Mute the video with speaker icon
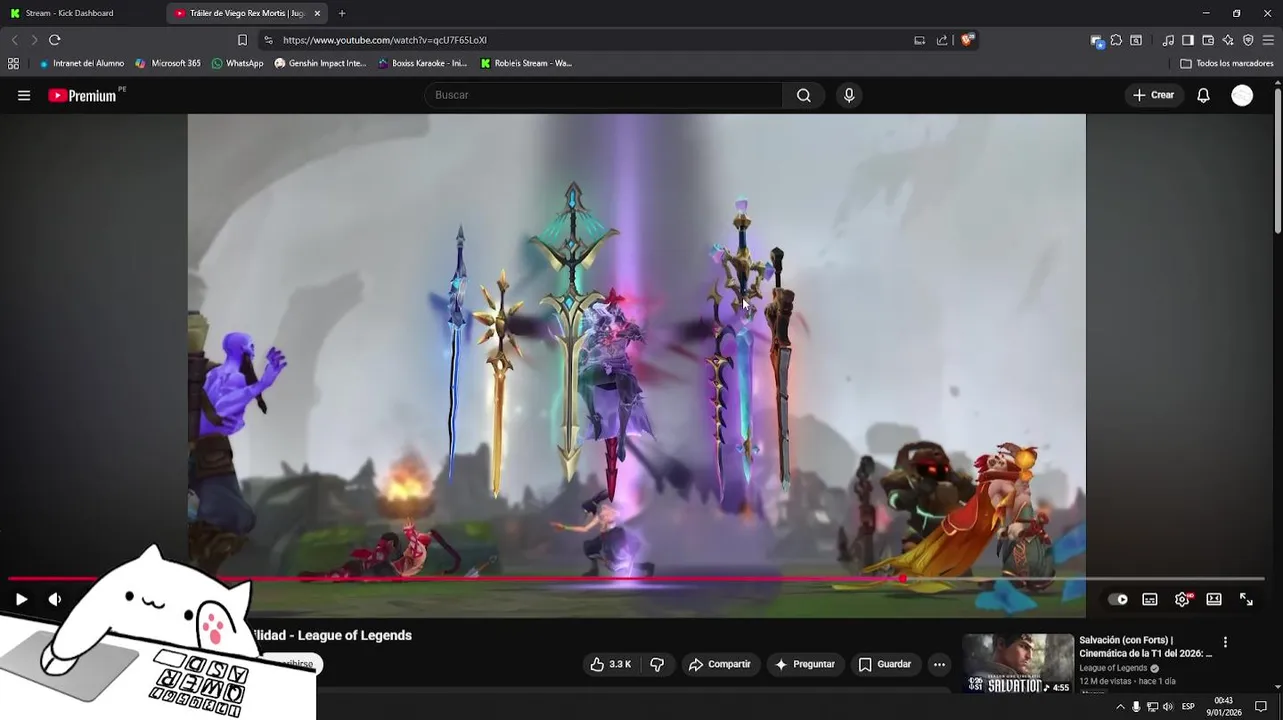Screen dimensions: 1283x720 pos(55,599)
